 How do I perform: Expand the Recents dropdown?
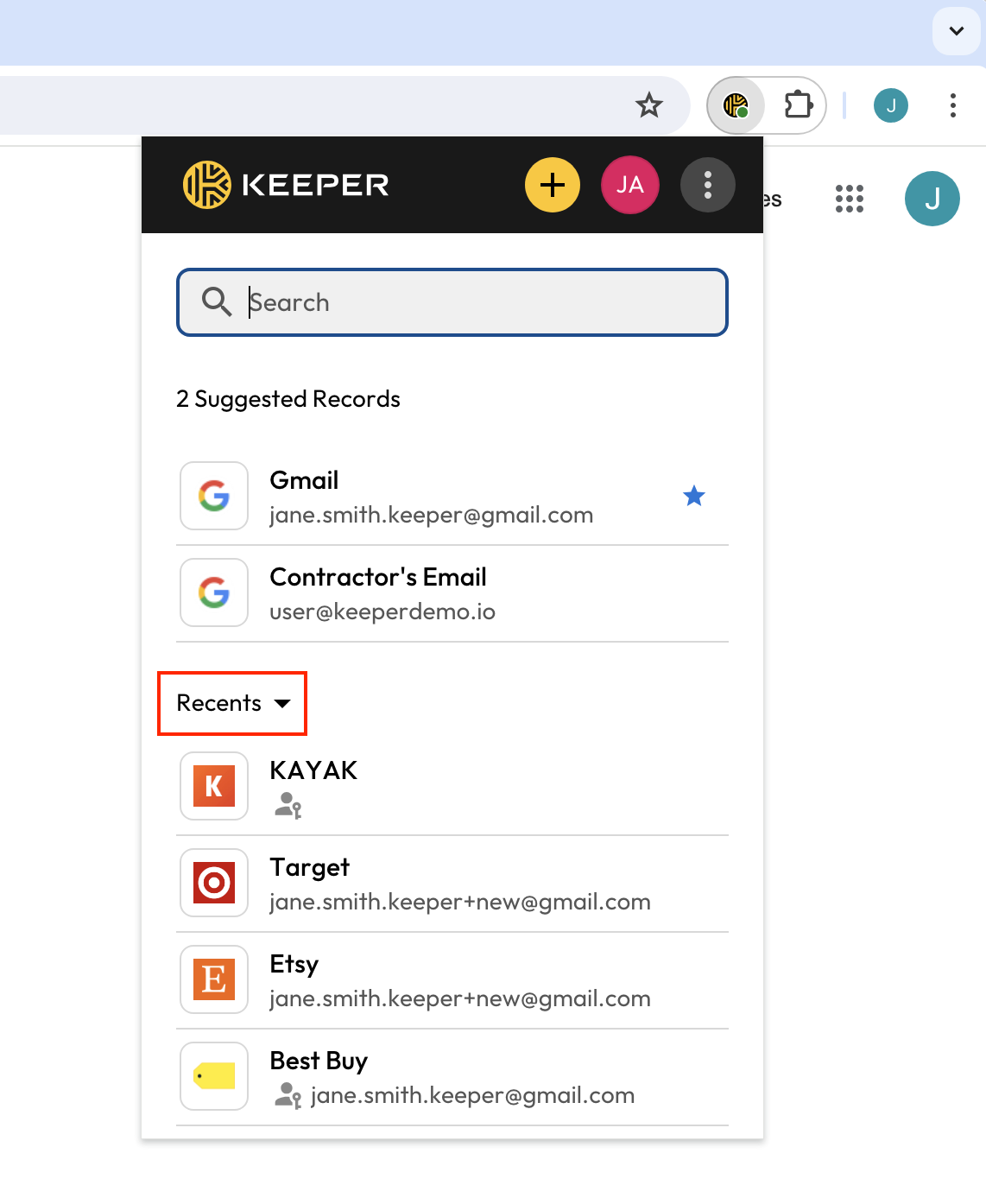click(x=233, y=703)
